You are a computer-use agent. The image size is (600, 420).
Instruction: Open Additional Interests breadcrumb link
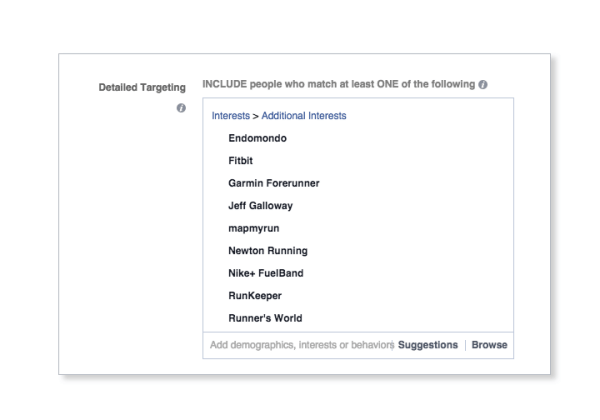(x=304, y=116)
